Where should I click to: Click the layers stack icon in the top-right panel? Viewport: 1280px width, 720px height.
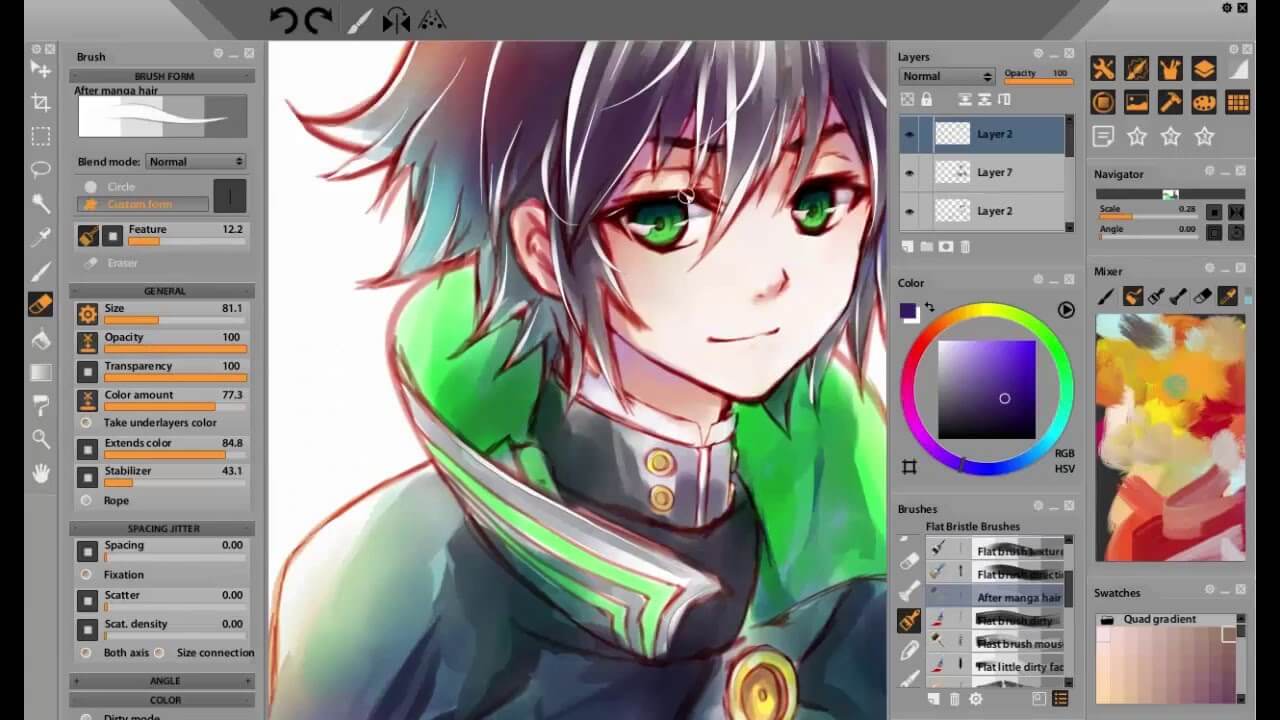tap(1204, 68)
